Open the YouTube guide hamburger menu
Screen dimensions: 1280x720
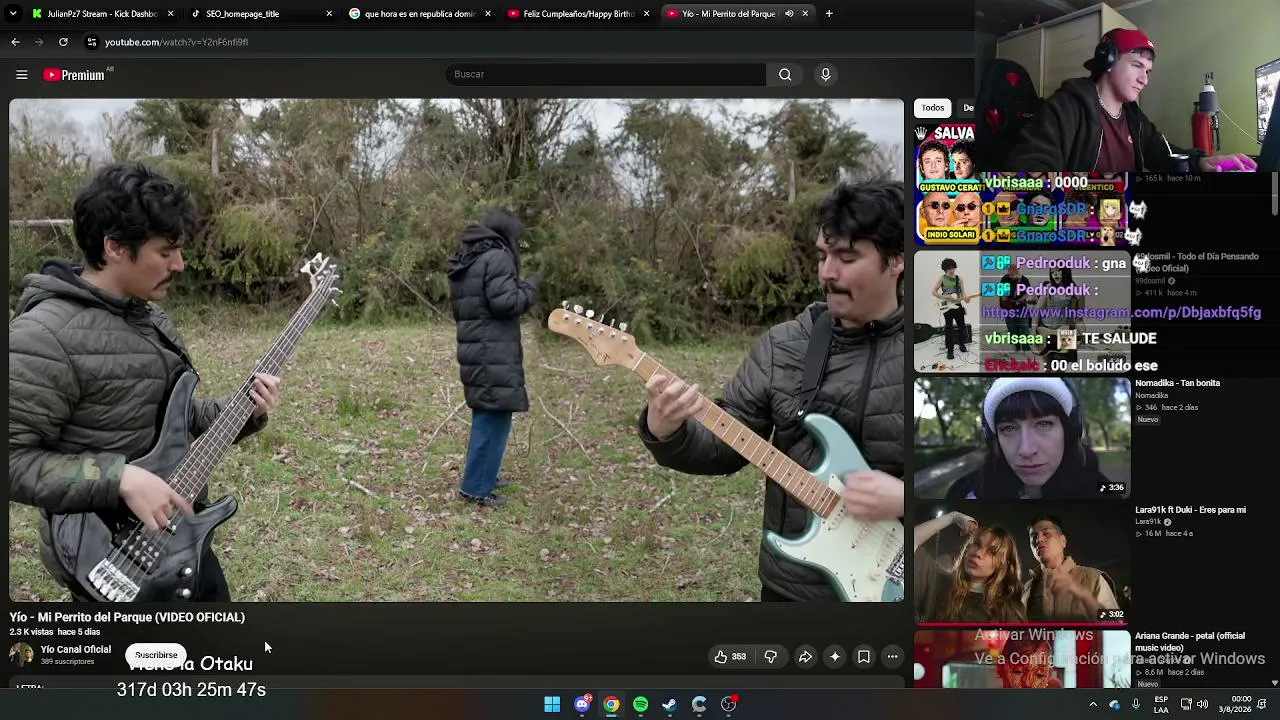point(21,75)
